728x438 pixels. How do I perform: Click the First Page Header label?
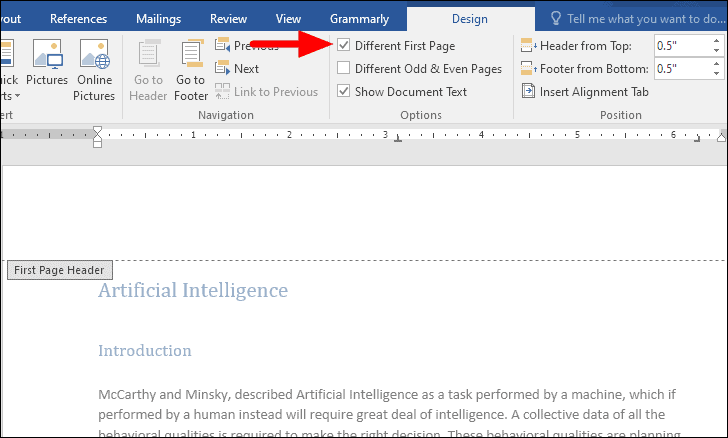(x=58, y=270)
